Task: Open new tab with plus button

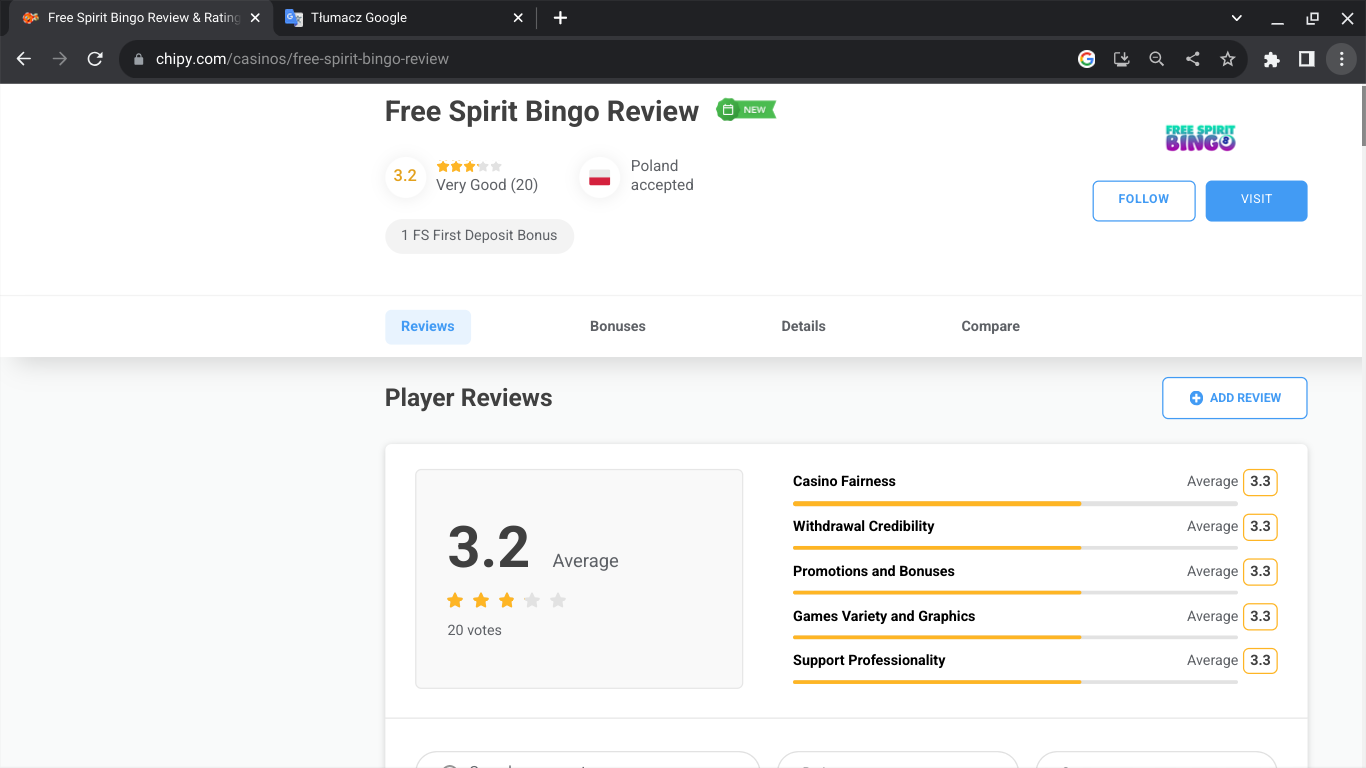Action: click(x=560, y=18)
